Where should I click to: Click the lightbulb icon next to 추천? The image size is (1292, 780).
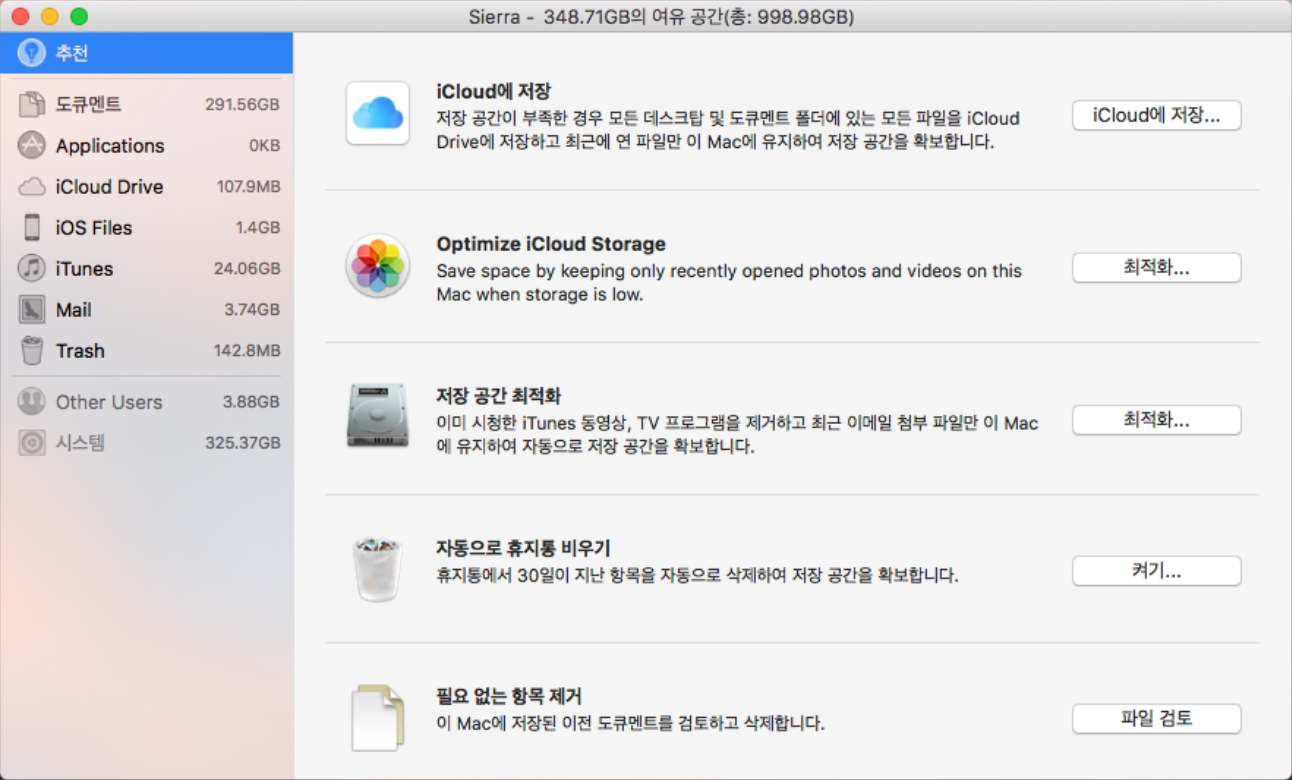point(31,53)
